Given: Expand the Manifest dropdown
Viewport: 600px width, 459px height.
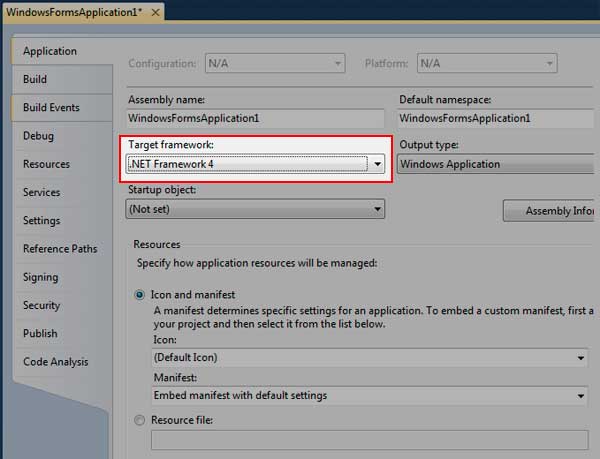Looking at the screenshot, I should pos(370,396).
